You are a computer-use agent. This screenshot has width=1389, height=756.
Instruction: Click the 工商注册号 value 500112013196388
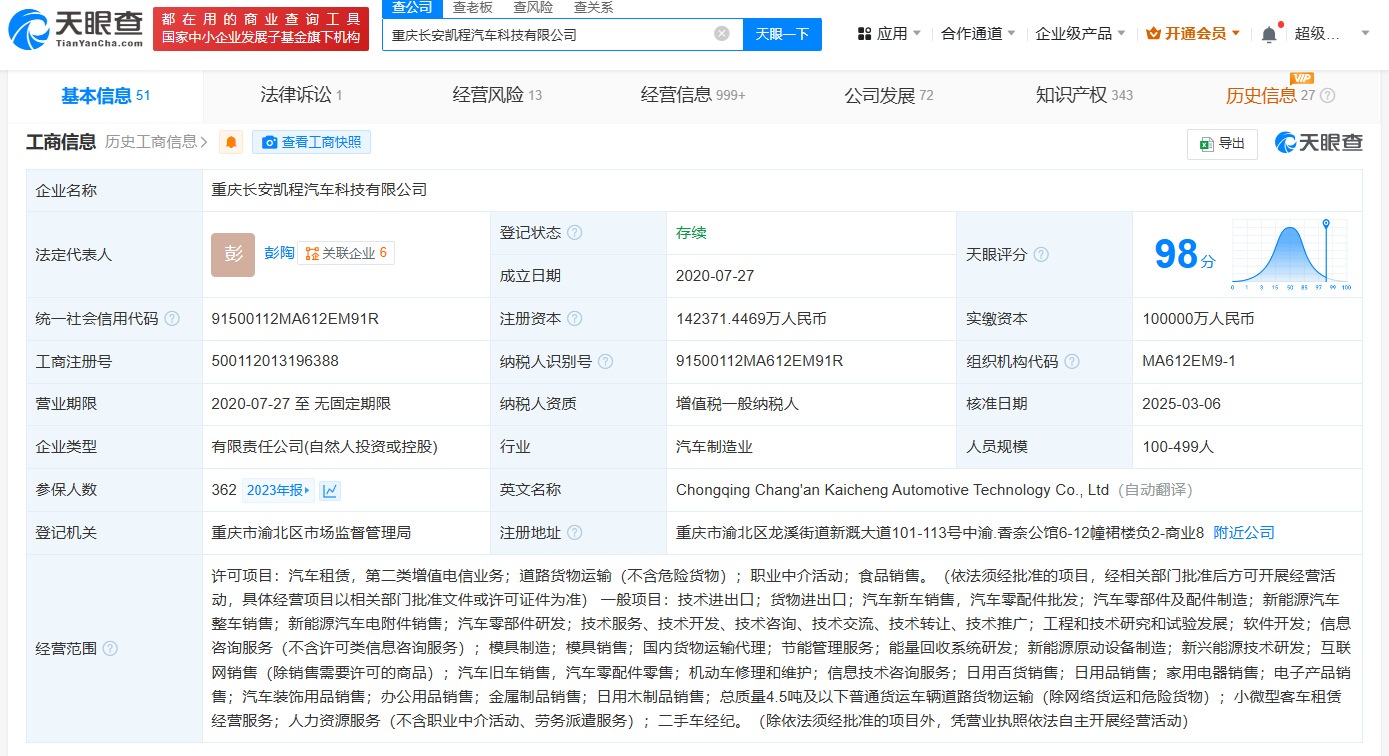pyautogui.click(x=275, y=362)
